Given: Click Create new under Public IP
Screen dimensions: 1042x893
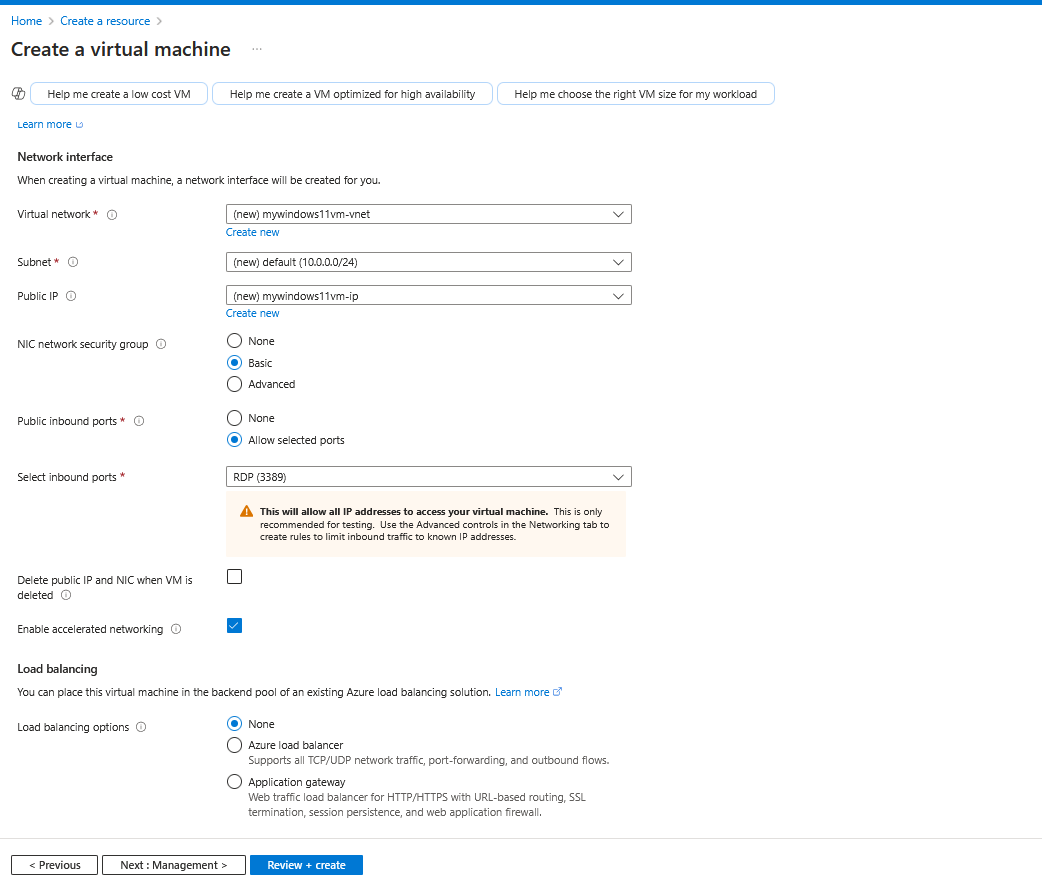Looking at the screenshot, I should click(x=253, y=313).
